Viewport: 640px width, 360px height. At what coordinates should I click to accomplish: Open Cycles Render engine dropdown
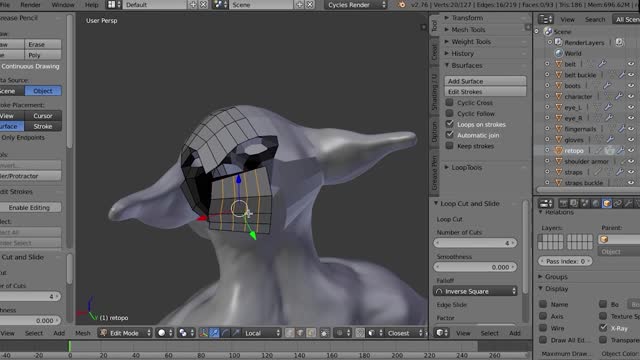pos(356,5)
